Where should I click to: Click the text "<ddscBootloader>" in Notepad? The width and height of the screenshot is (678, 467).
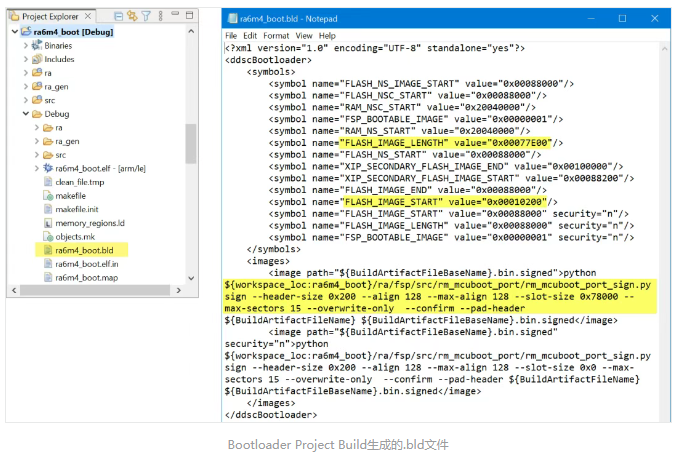(x=269, y=60)
